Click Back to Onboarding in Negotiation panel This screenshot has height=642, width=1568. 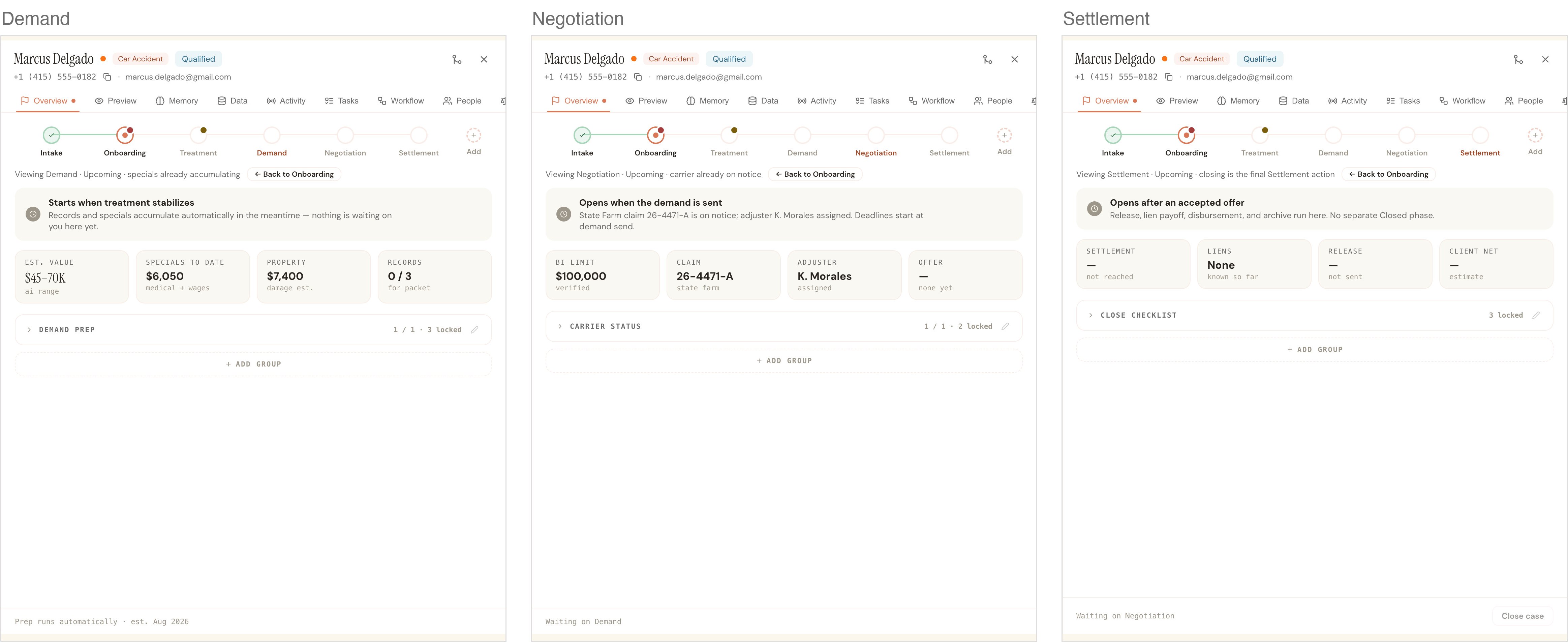(x=815, y=174)
